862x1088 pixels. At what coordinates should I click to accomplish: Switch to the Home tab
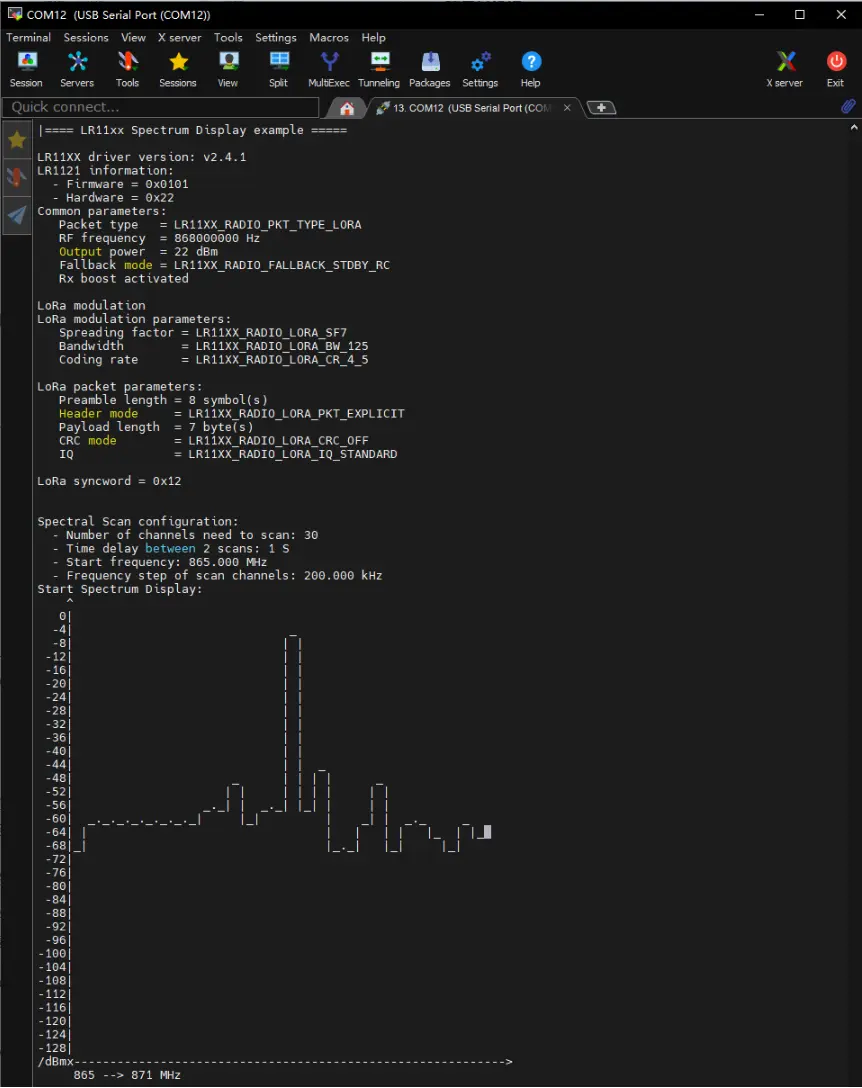(x=347, y=108)
